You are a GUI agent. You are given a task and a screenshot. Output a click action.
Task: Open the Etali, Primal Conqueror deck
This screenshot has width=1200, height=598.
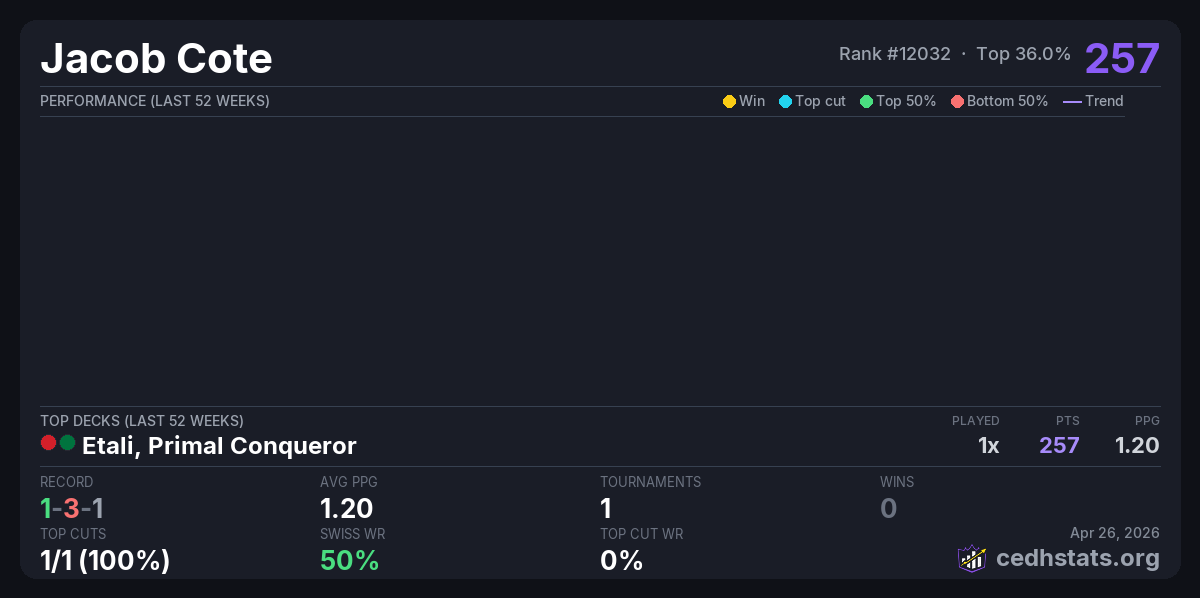pyautogui.click(x=219, y=445)
